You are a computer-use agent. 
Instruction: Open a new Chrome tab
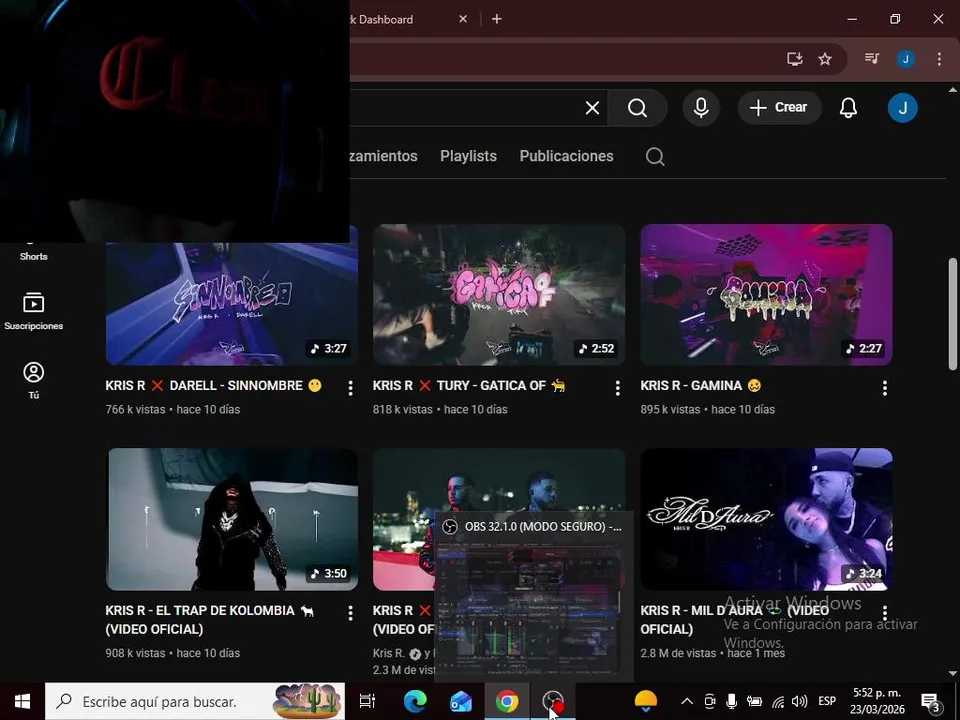point(497,19)
